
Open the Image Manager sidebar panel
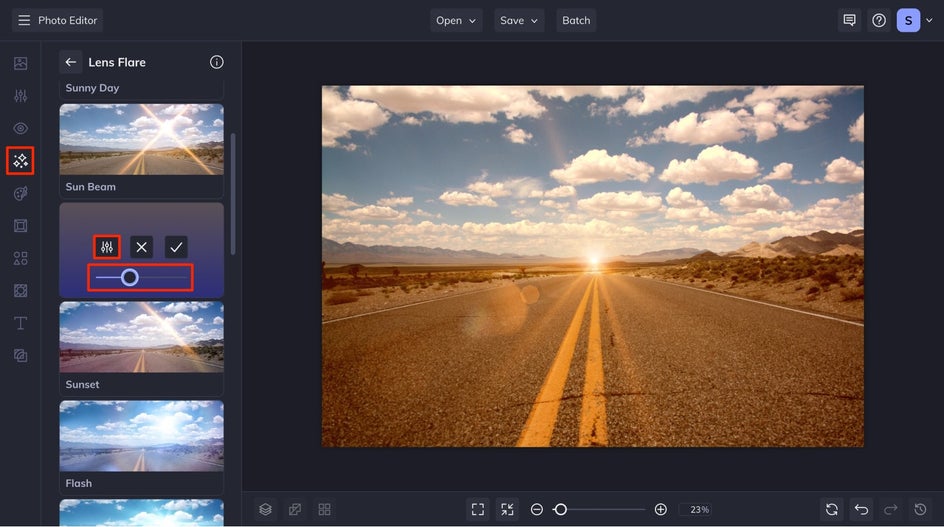tap(20, 63)
